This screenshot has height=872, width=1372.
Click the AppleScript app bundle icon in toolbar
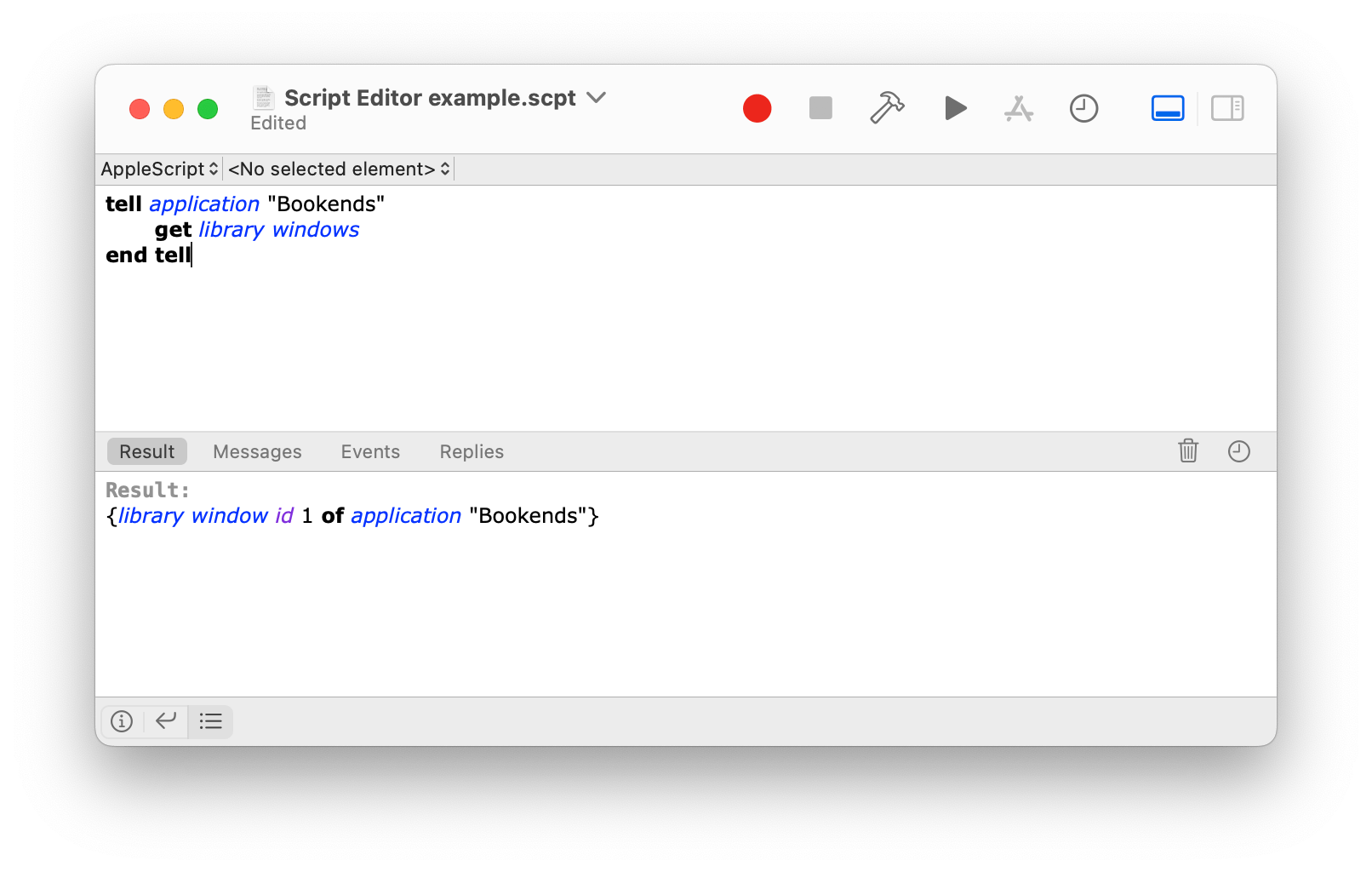1020,108
